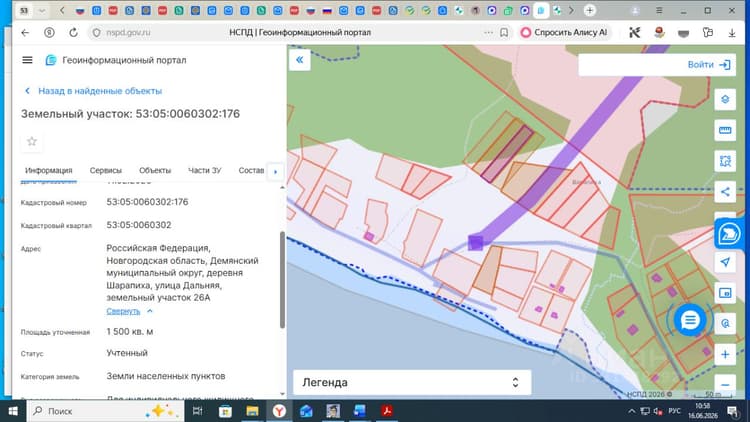This screenshot has width=750, height=422.
Task: Locate my position on the map
Action: click(725, 262)
